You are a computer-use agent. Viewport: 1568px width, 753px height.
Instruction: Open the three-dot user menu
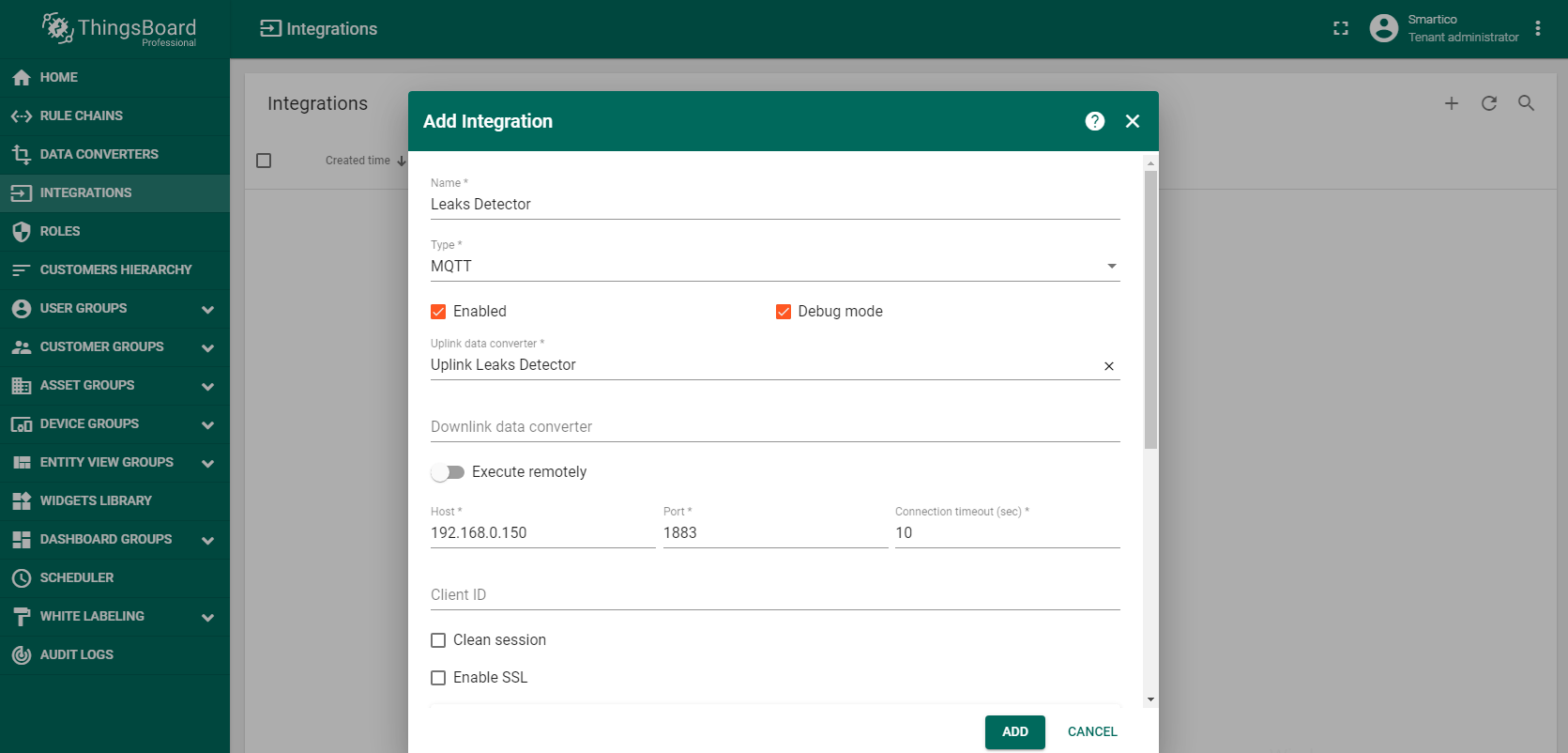click(x=1537, y=28)
